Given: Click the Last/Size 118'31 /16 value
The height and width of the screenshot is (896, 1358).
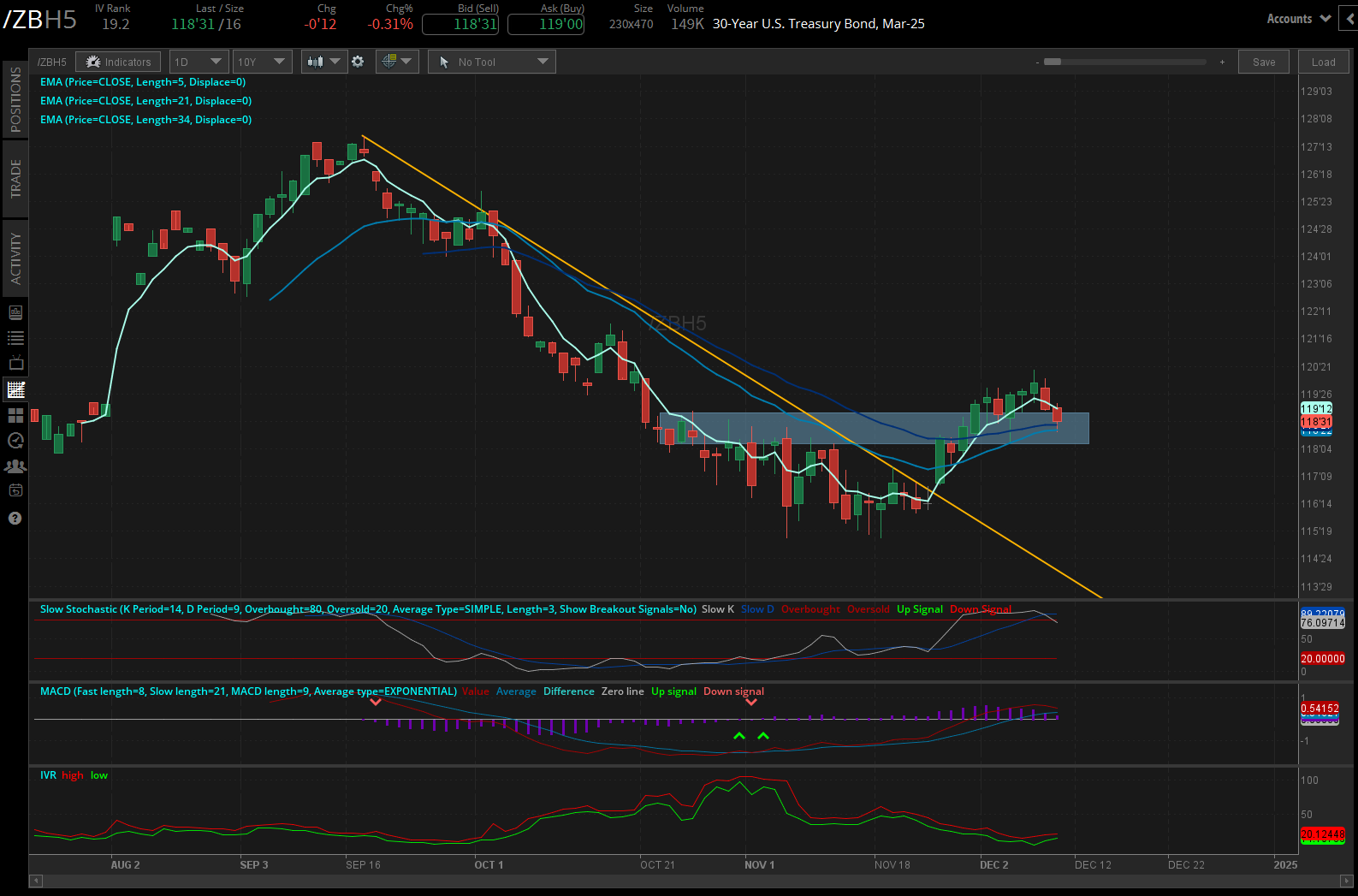Looking at the screenshot, I should point(205,24).
